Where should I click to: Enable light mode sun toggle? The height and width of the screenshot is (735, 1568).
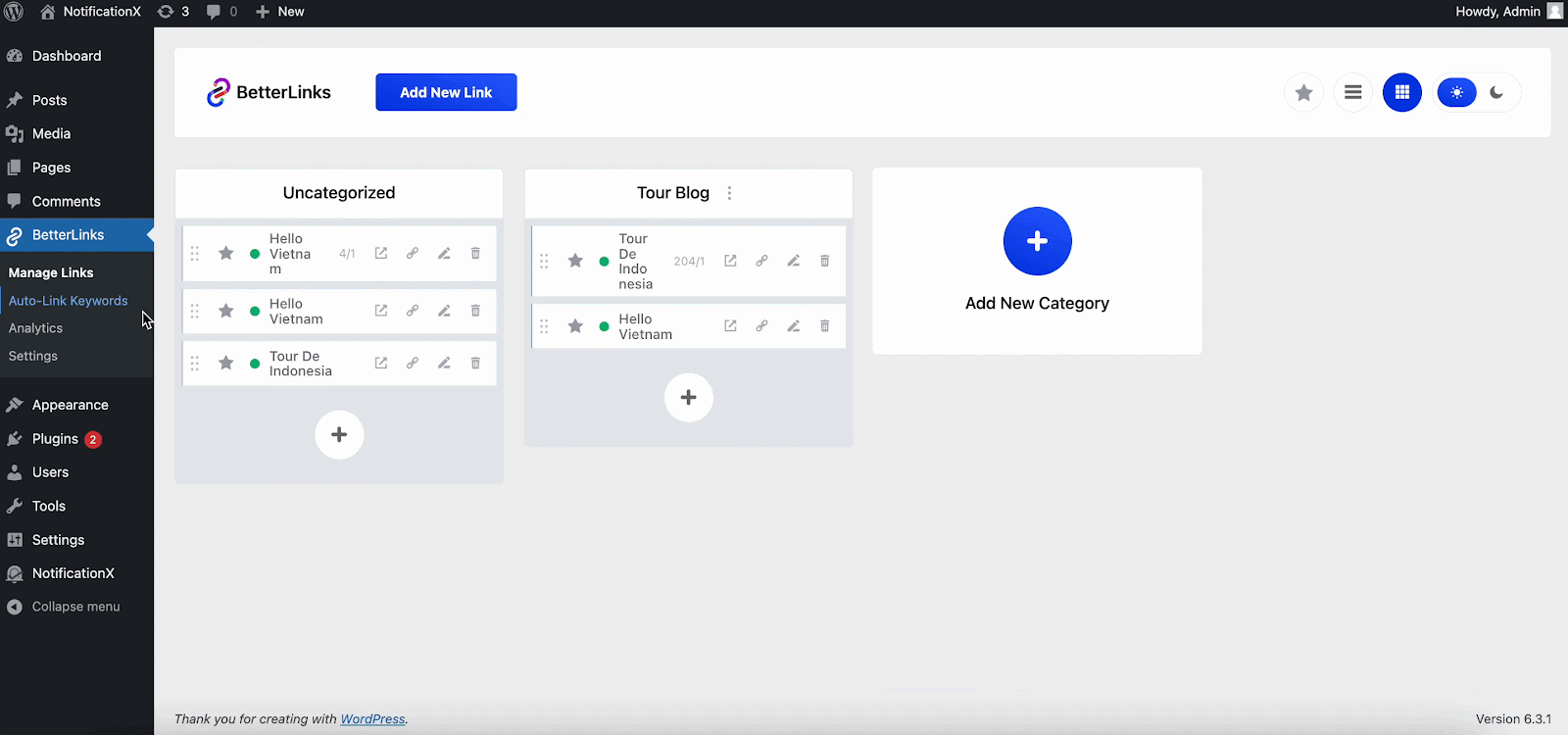point(1457,92)
